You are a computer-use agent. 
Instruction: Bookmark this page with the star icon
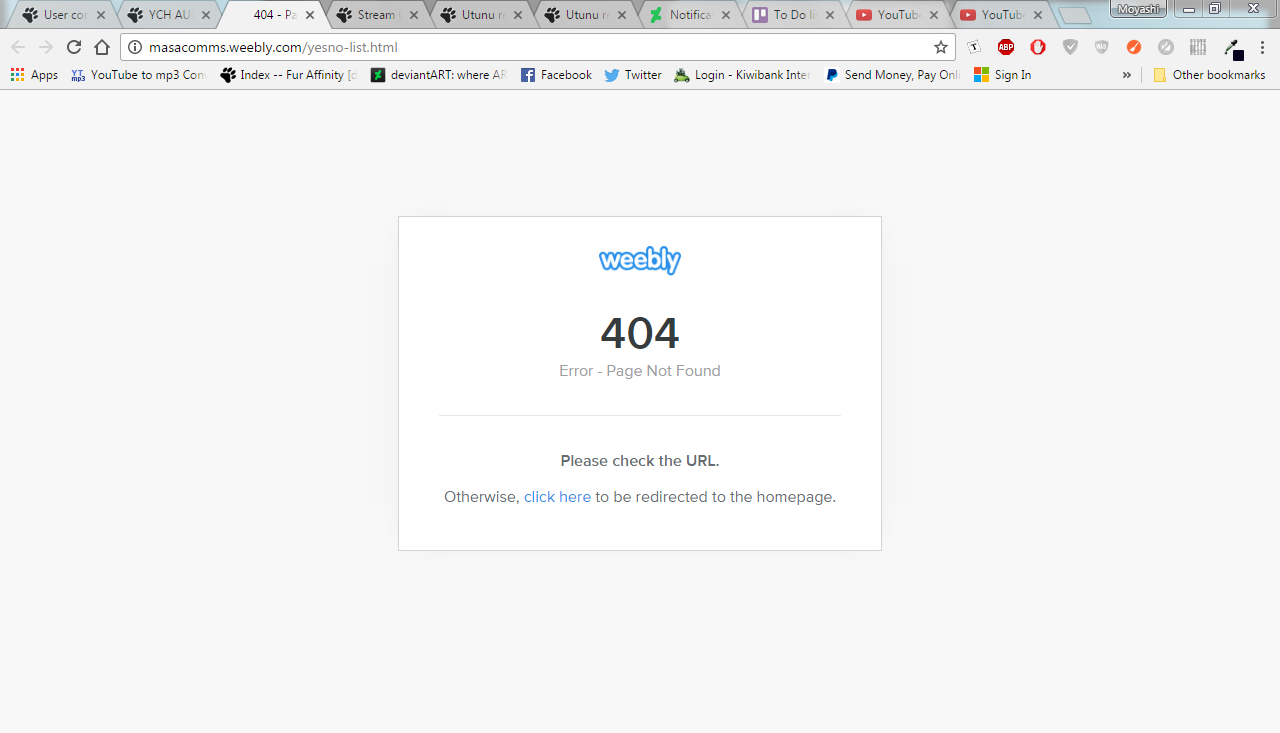[x=941, y=47]
